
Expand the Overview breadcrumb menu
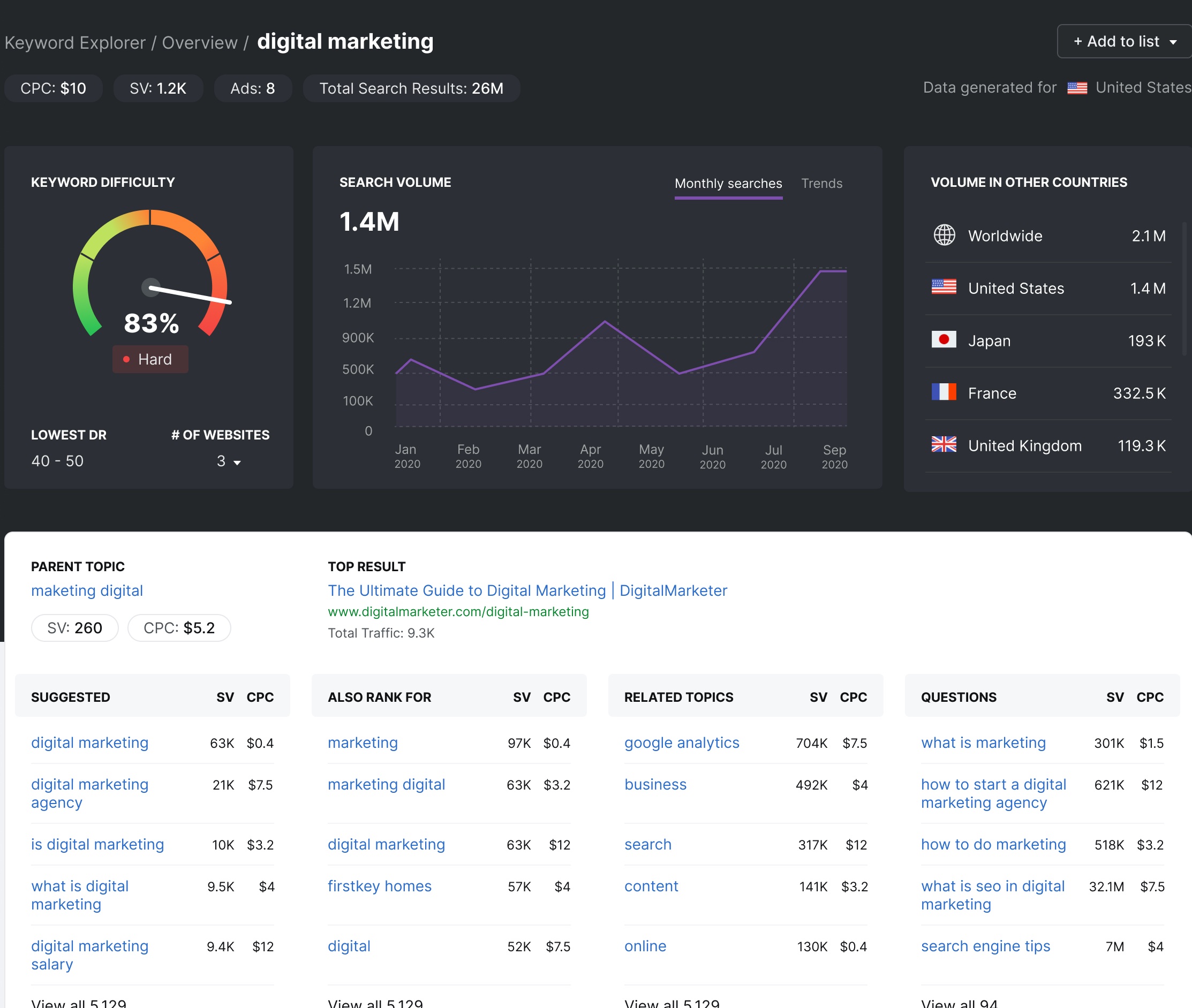click(x=200, y=42)
